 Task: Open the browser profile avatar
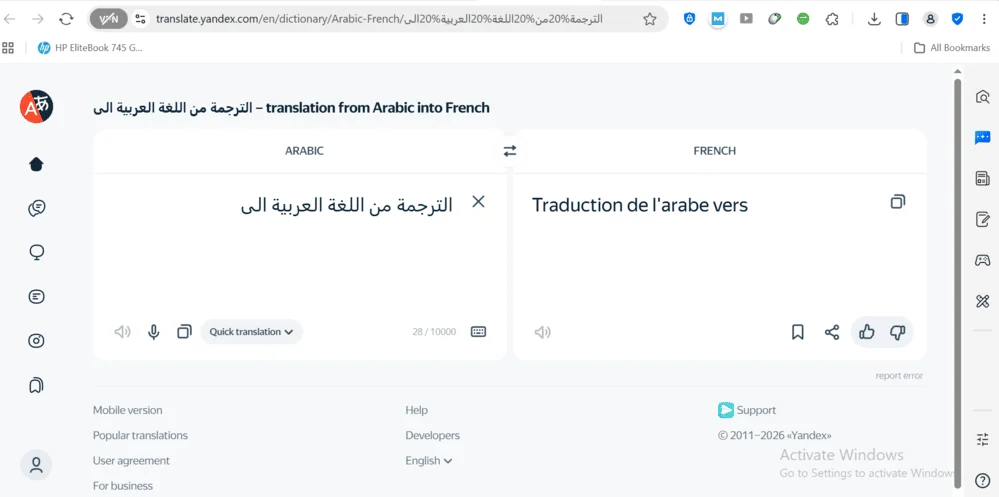pyautogui.click(x=930, y=19)
